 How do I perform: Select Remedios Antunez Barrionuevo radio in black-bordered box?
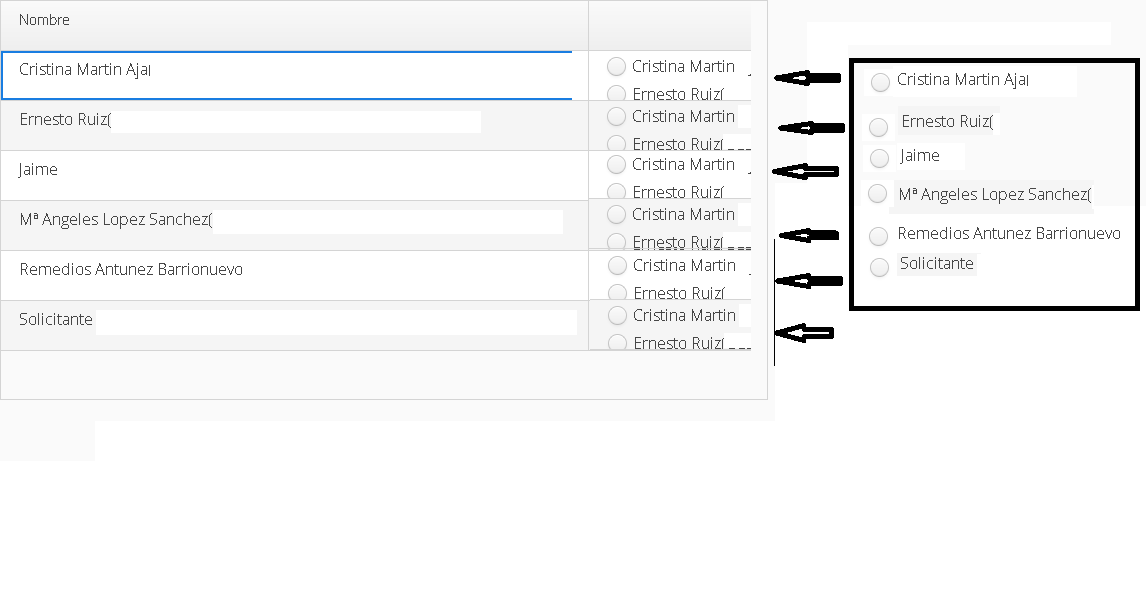point(879,236)
